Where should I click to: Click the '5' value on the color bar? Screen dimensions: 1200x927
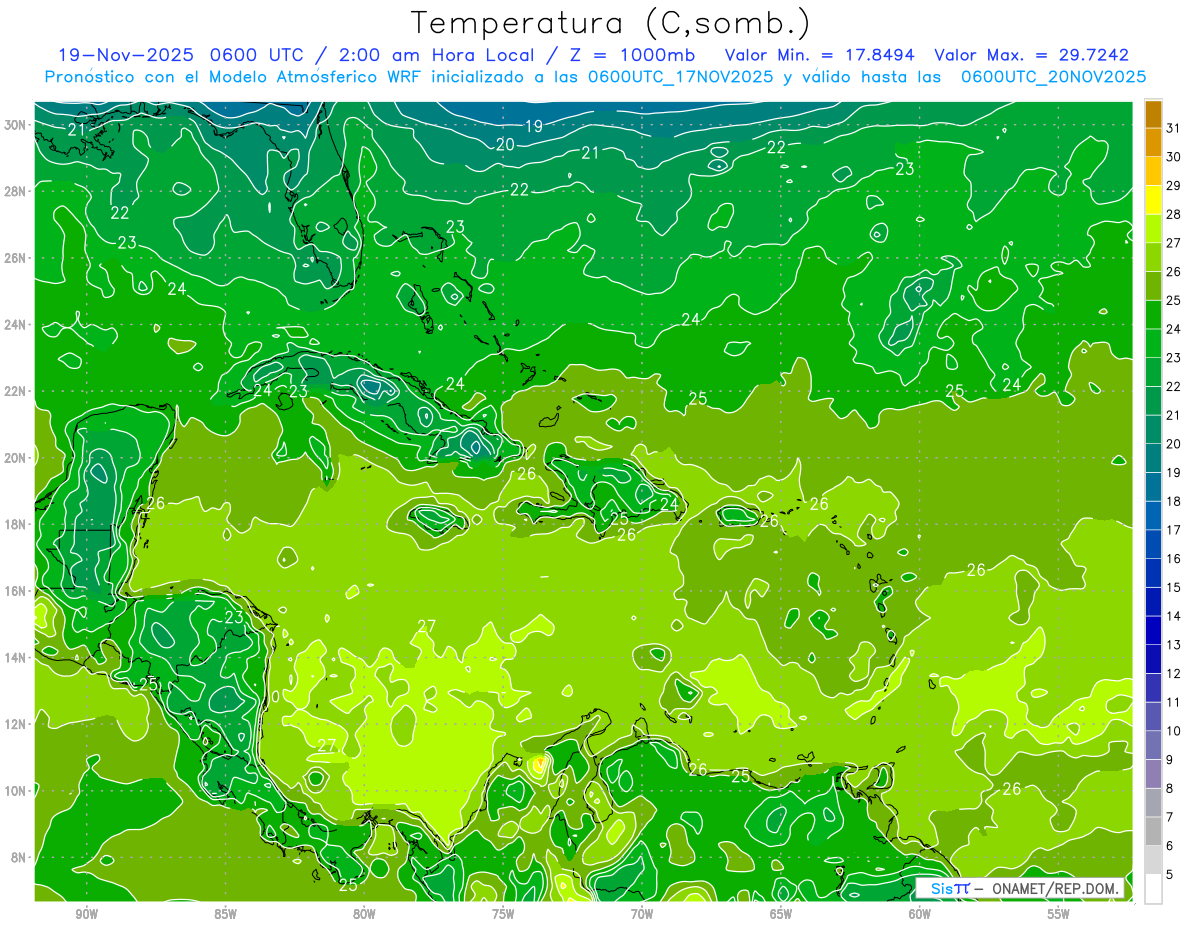pyautogui.click(x=1171, y=875)
